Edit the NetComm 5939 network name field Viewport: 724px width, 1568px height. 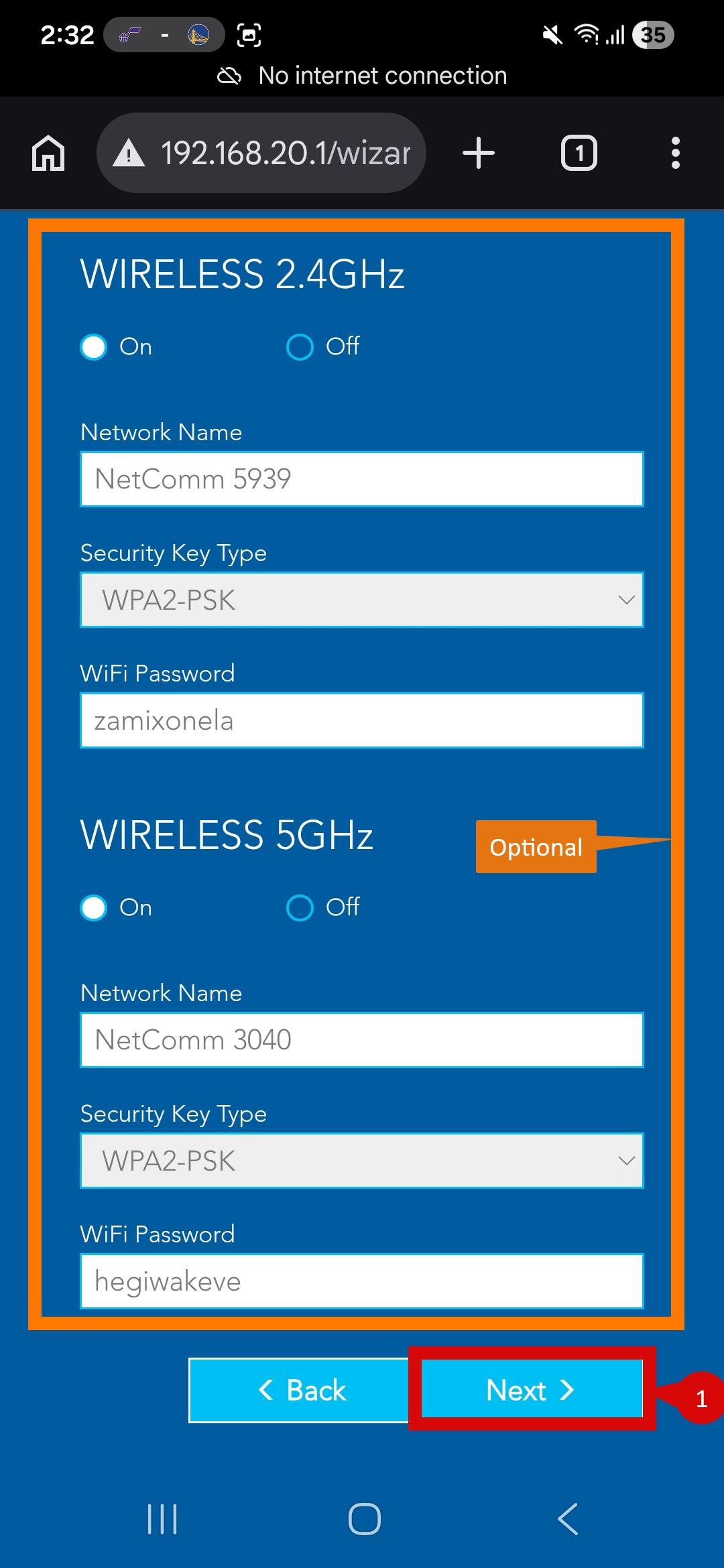pos(361,478)
